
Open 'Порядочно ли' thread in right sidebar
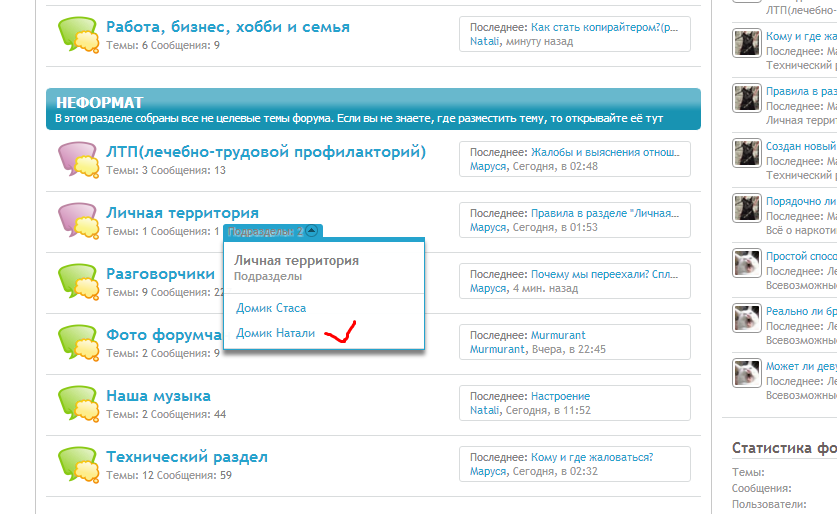pyautogui.click(x=800, y=201)
